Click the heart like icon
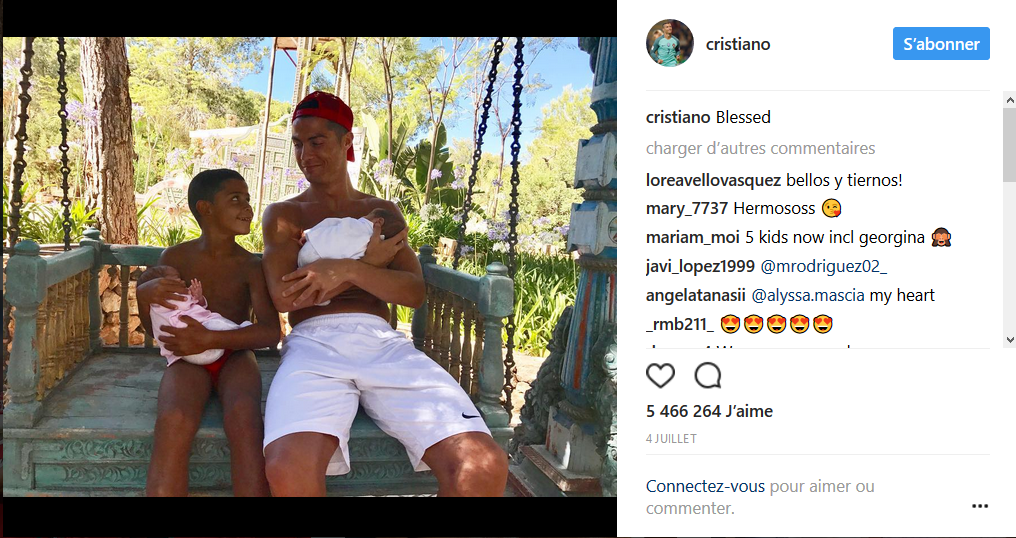 pyautogui.click(x=660, y=375)
